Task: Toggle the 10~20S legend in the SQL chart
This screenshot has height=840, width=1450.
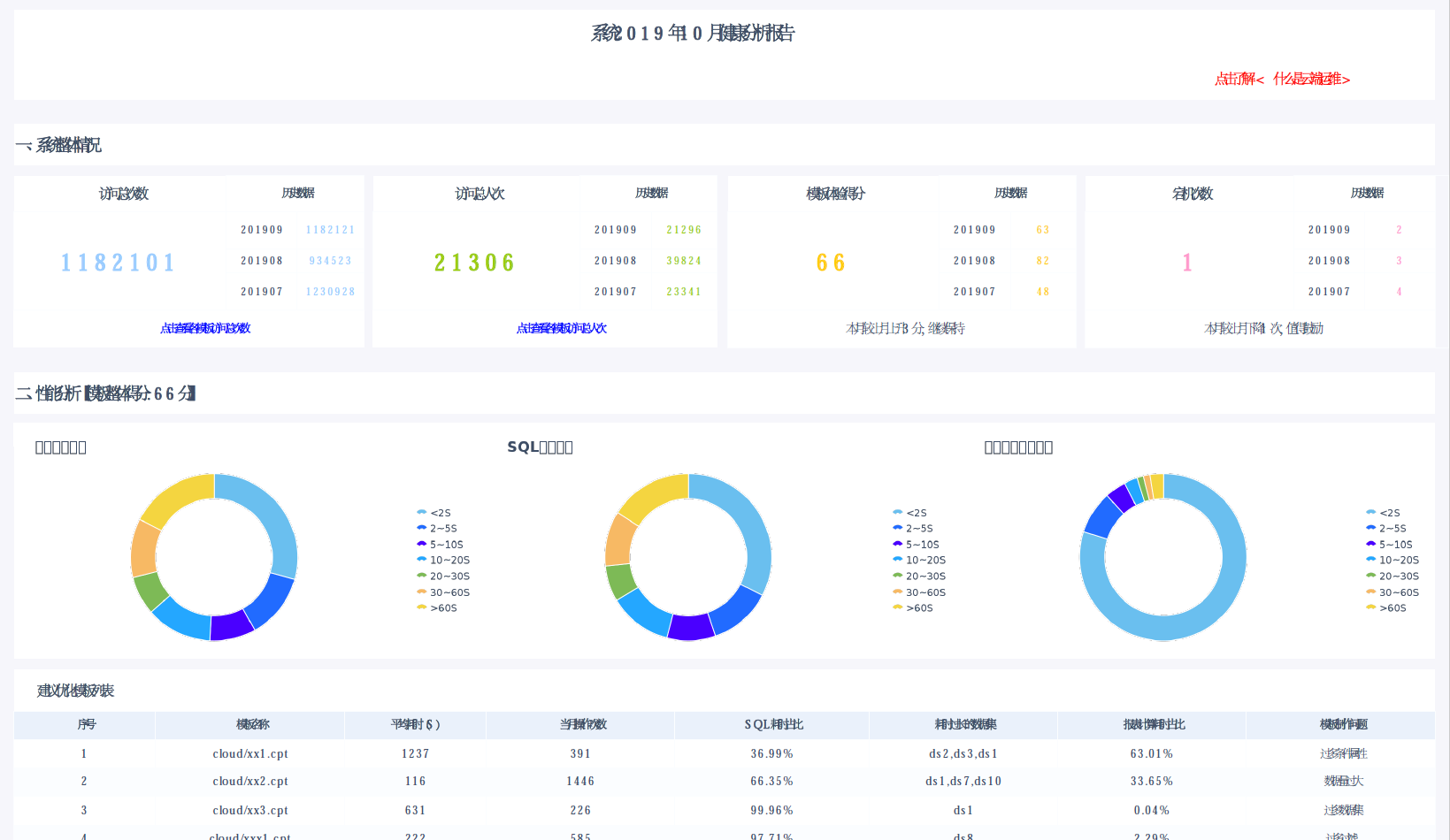Action: pyautogui.click(x=919, y=561)
